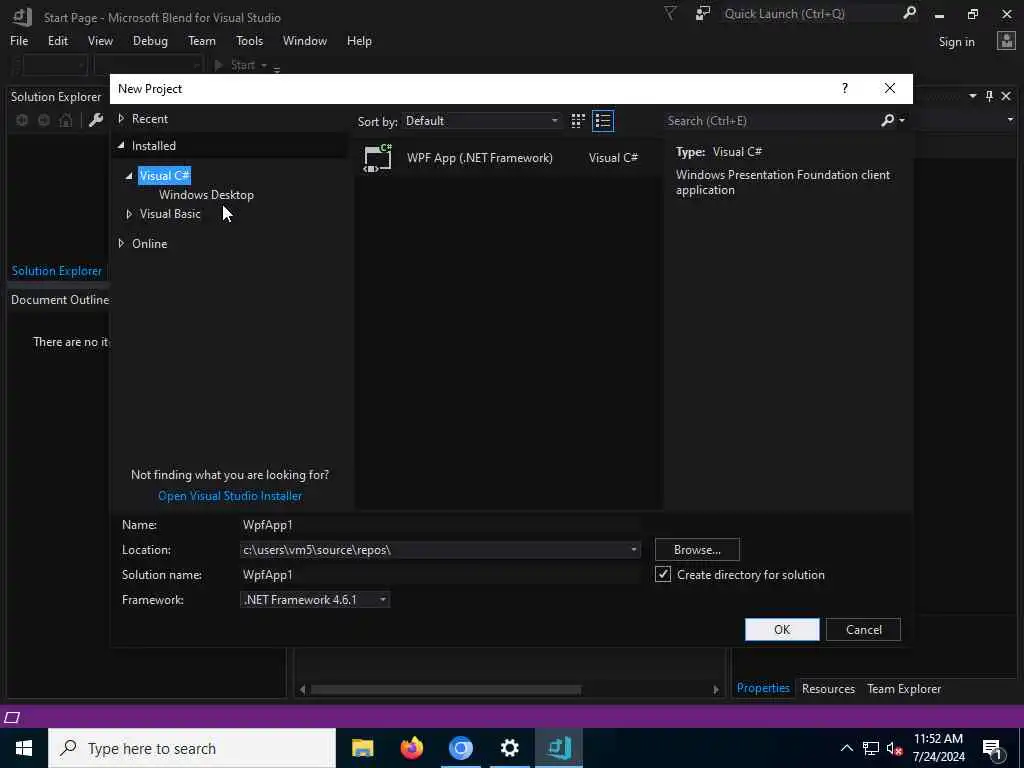The width and height of the screenshot is (1024, 768).
Task: Click the WPF App template icon
Action: pyautogui.click(x=377, y=158)
